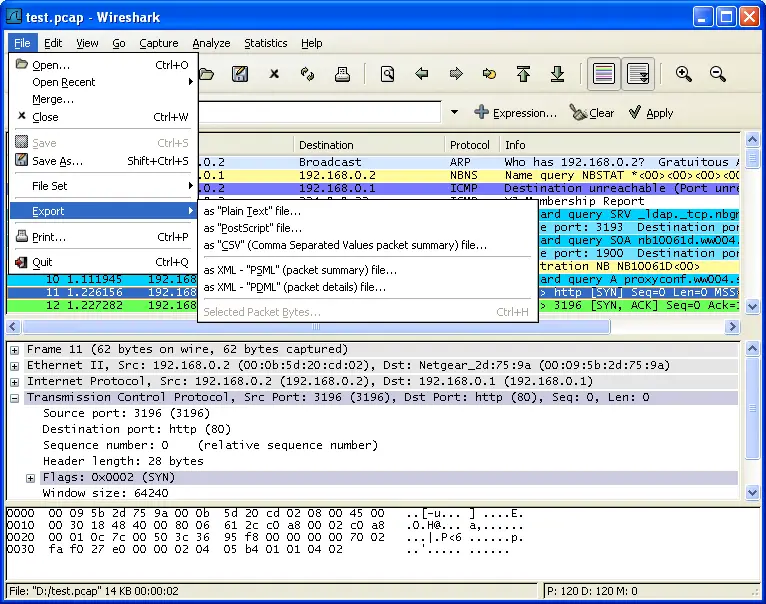Open the Statistics menu
Image resolution: width=766 pixels, height=604 pixels.
tap(265, 43)
